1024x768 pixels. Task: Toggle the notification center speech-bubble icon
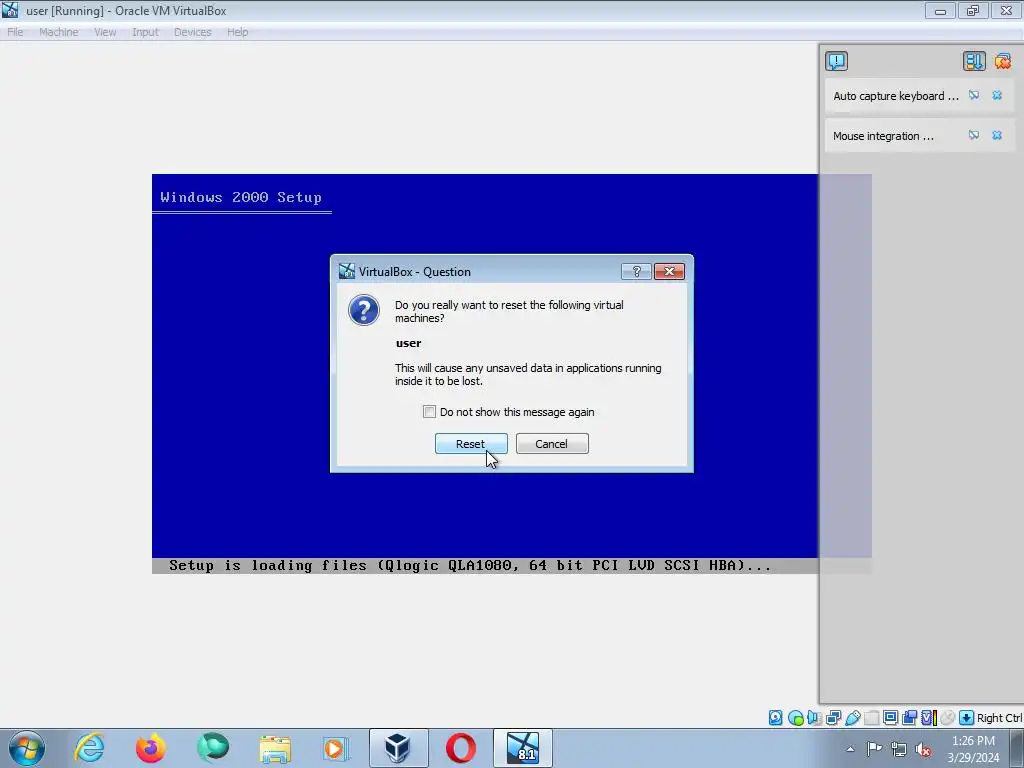pyautogui.click(x=837, y=61)
